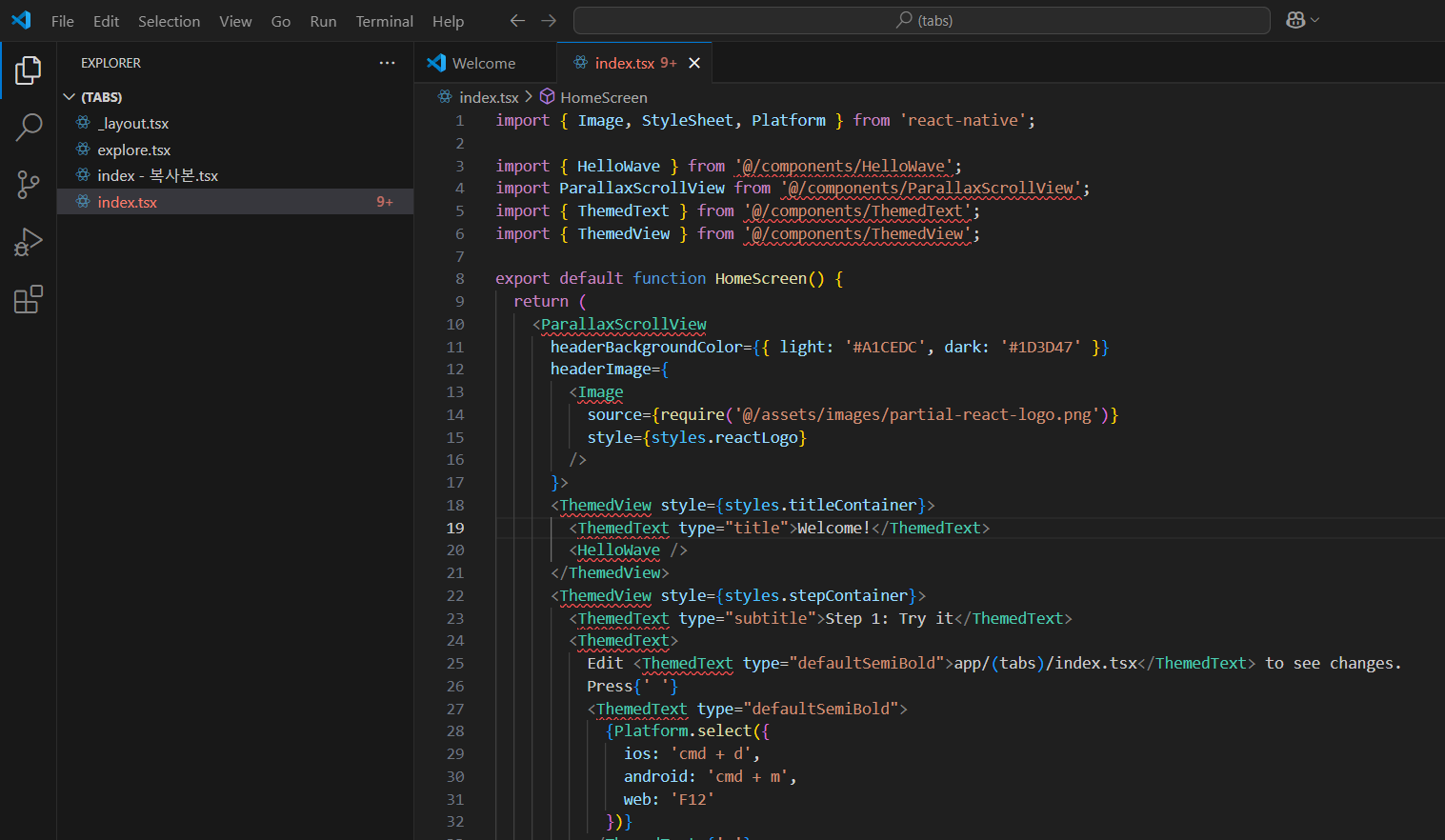Collapse the (TABS) folder section
Image resolution: width=1445 pixels, height=840 pixels.
69,97
